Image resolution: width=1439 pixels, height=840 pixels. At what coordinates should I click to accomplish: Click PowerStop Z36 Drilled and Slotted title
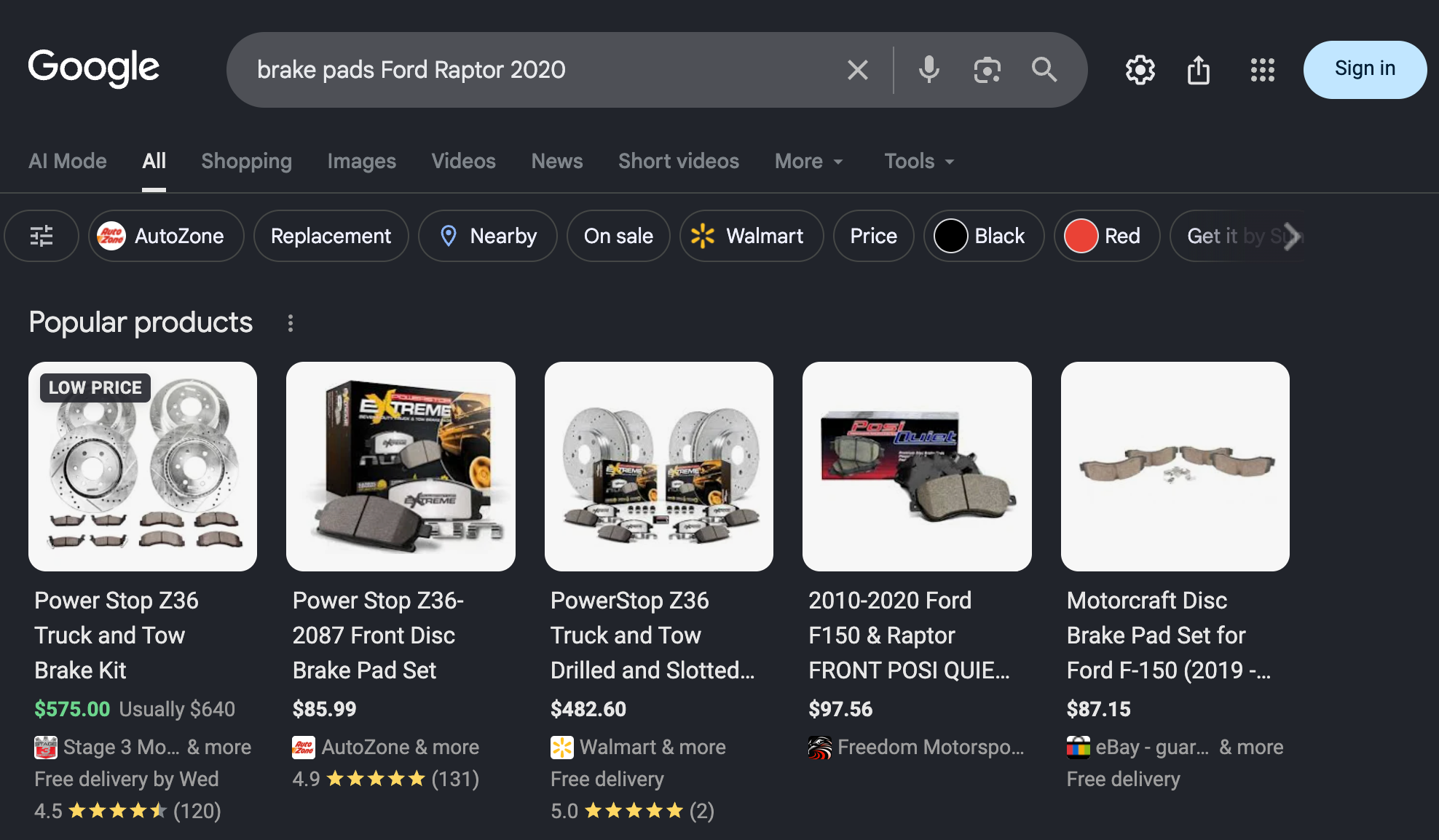(x=653, y=635)
